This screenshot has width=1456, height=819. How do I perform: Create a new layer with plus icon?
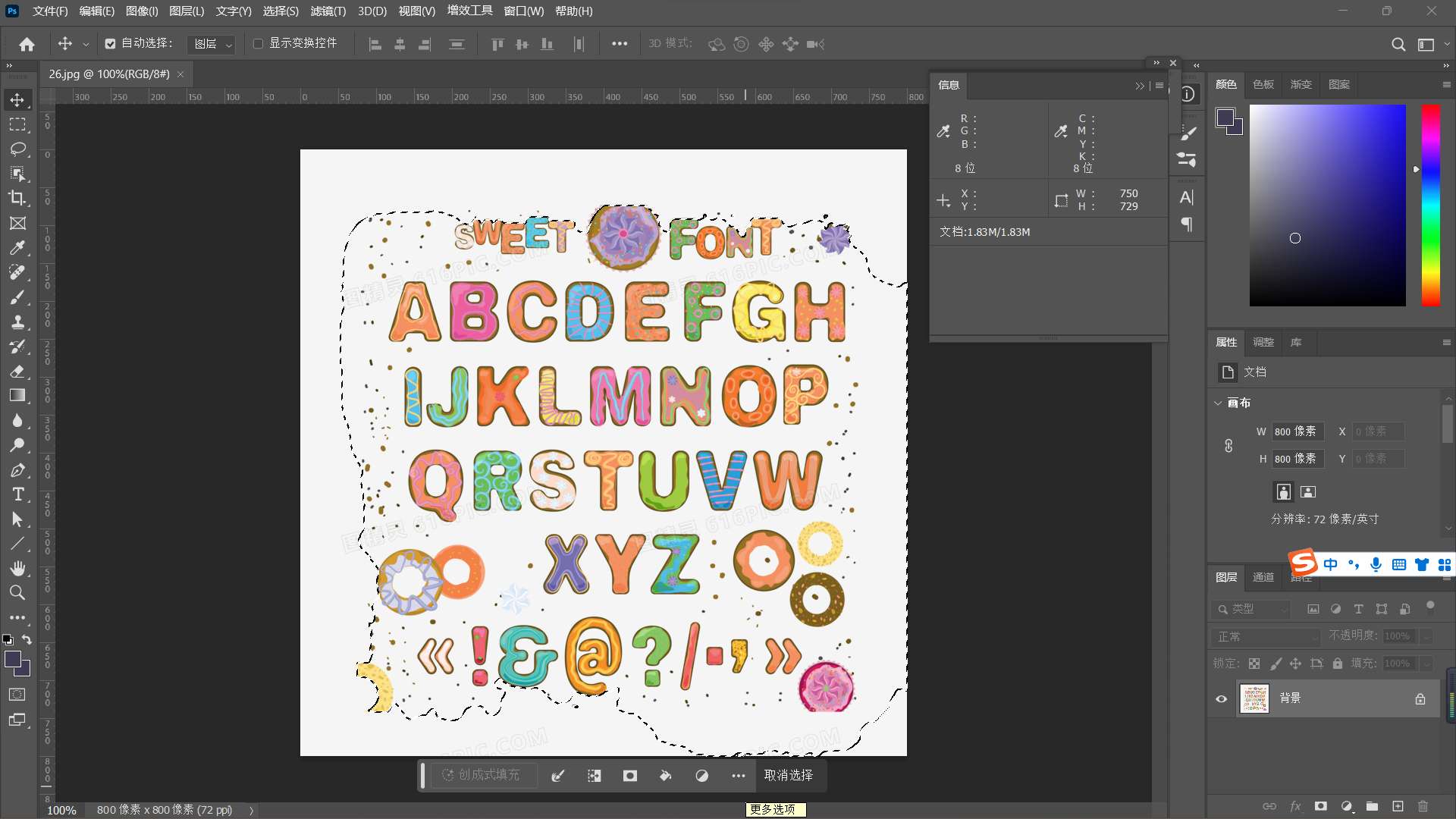[1398, 806]
